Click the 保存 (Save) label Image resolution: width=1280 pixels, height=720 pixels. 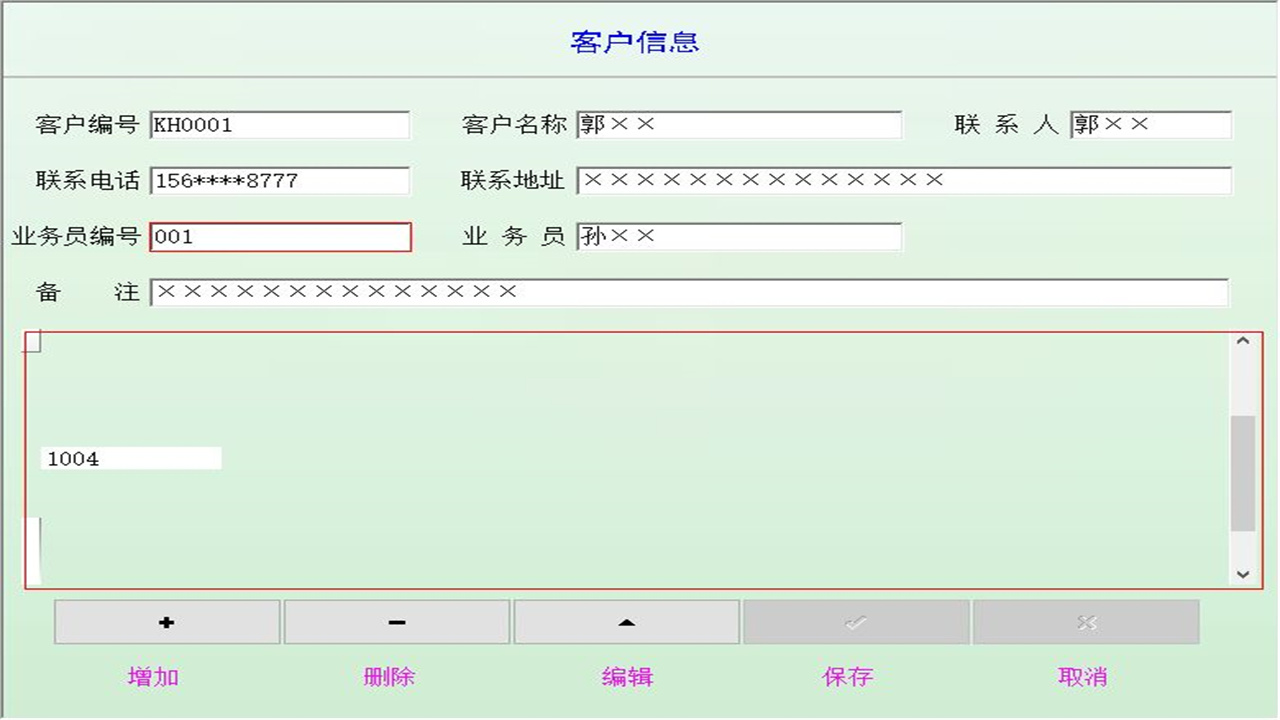848,676
